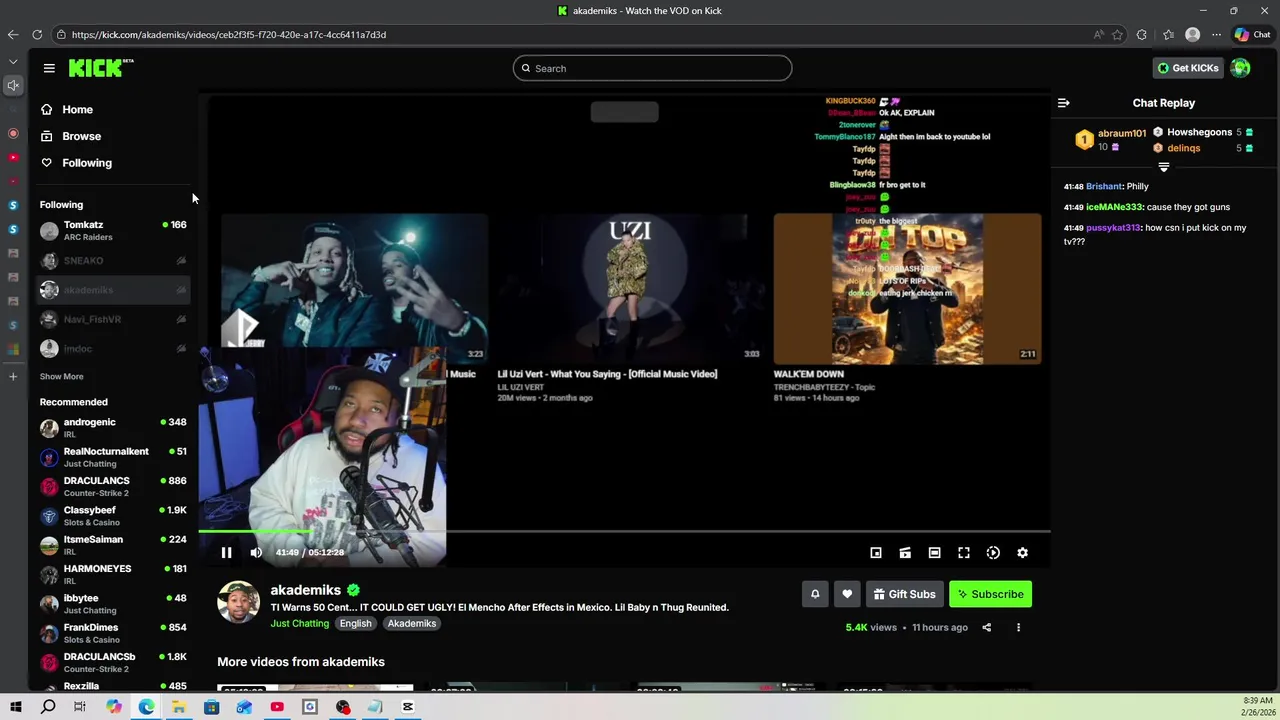The height and width of the screenshot is (720, 1280).
Task: Open recommended channel androgenic
Action: tap(113, 428)
